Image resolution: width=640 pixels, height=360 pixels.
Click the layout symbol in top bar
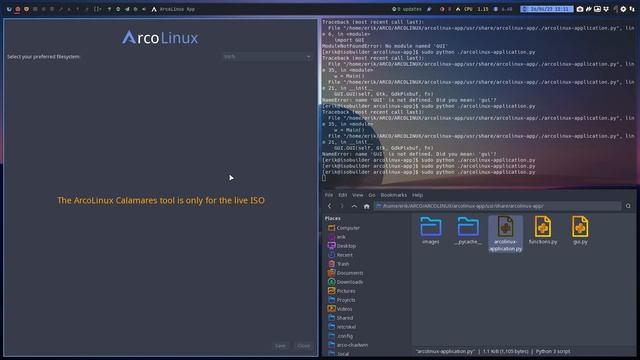98,9
